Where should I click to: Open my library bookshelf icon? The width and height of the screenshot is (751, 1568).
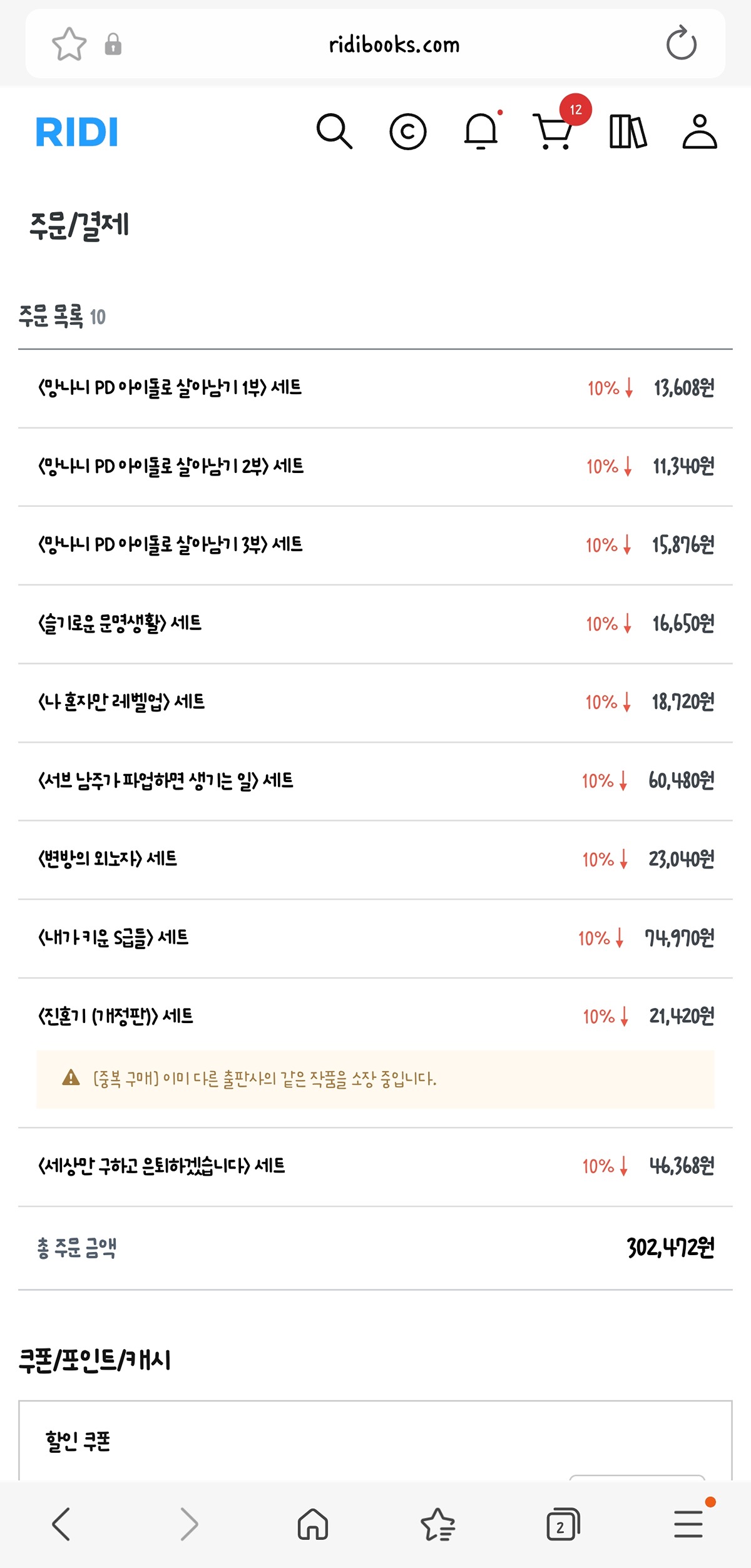pos(628,131)
